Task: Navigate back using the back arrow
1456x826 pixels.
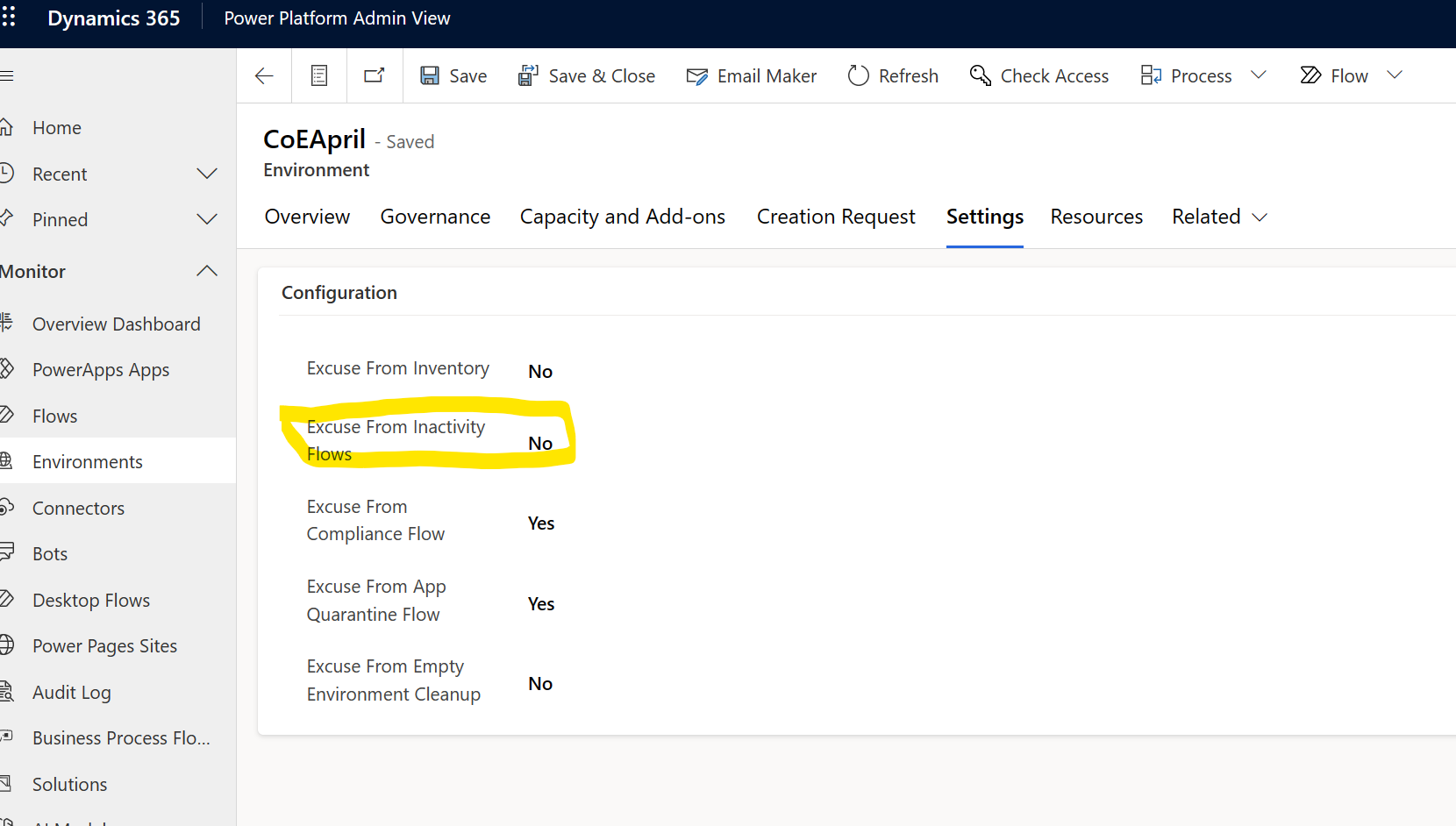Action: point(264,75)
